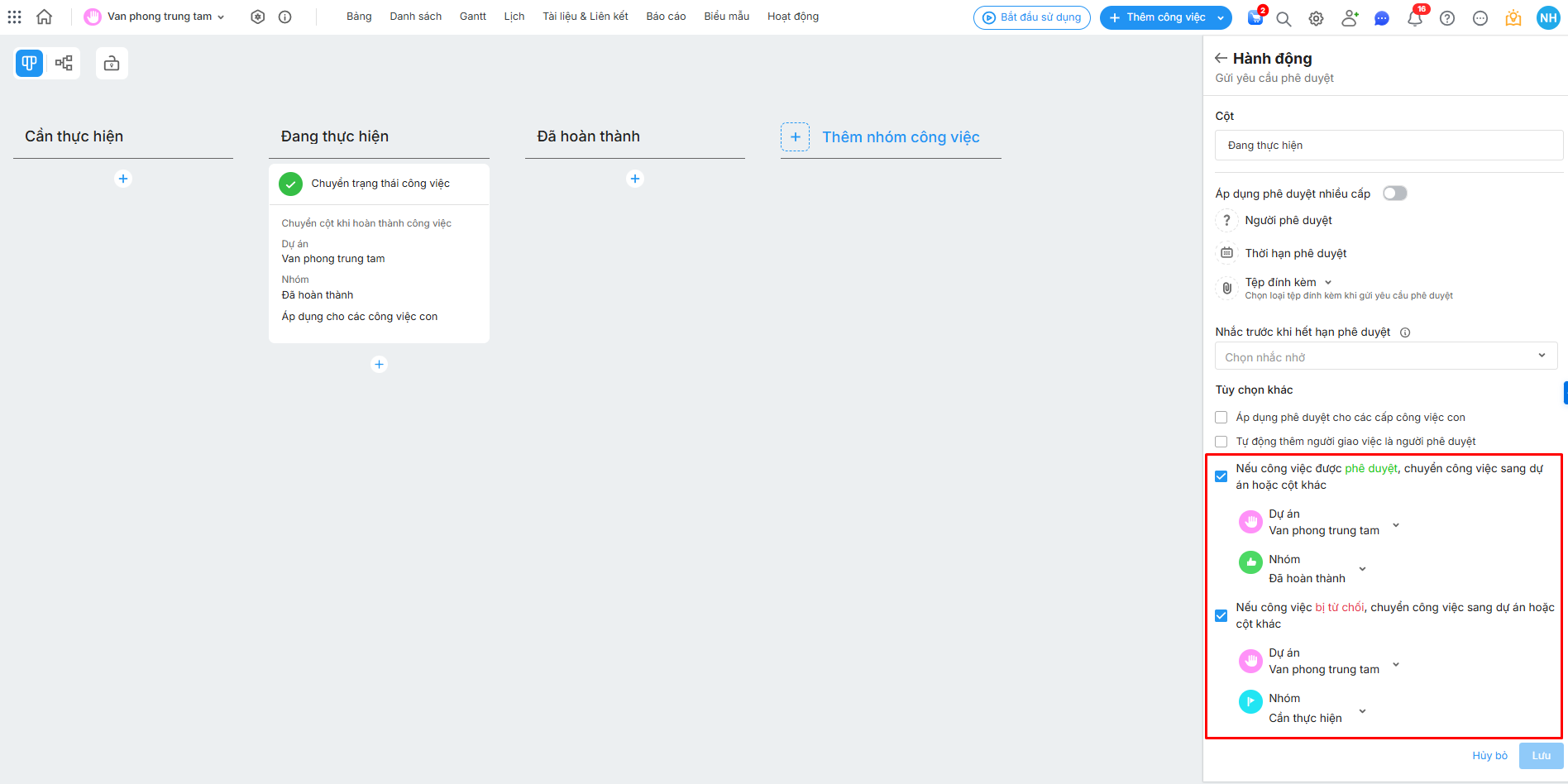Open the Bảng tab
The width and height of the screenshot is (1568, 784).
359,17
